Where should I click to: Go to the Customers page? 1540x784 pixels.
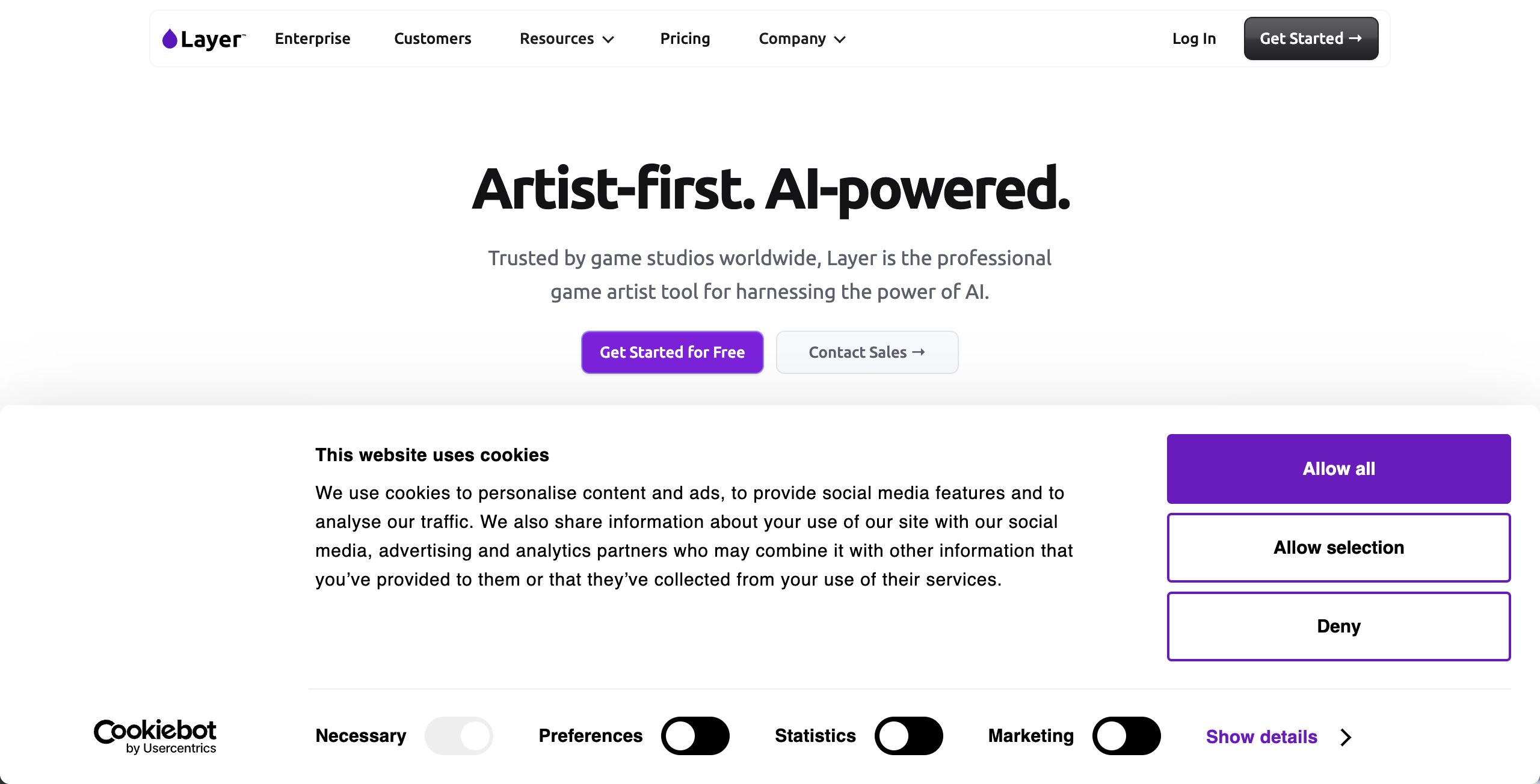[x=433, y=39]
